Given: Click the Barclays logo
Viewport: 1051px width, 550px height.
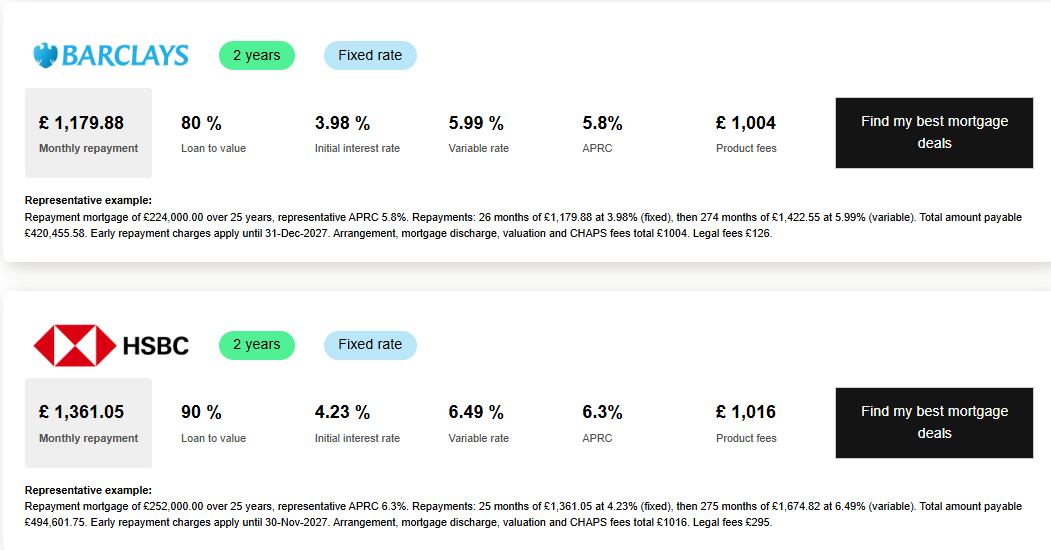Looking at the screenshot, I should click(111, 55).
